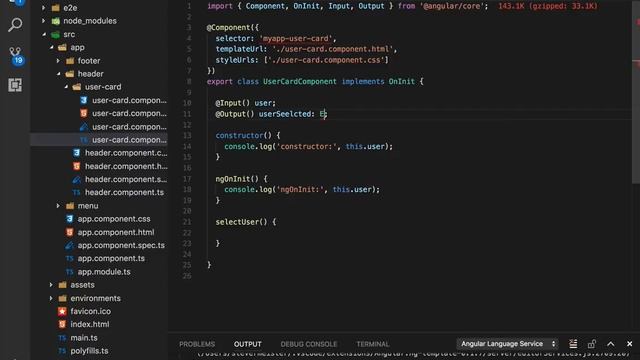The height and width of the screenshot is (360, 640).
Task: Switch to the PROBLEMS tab
Action: tap(197, 344)
